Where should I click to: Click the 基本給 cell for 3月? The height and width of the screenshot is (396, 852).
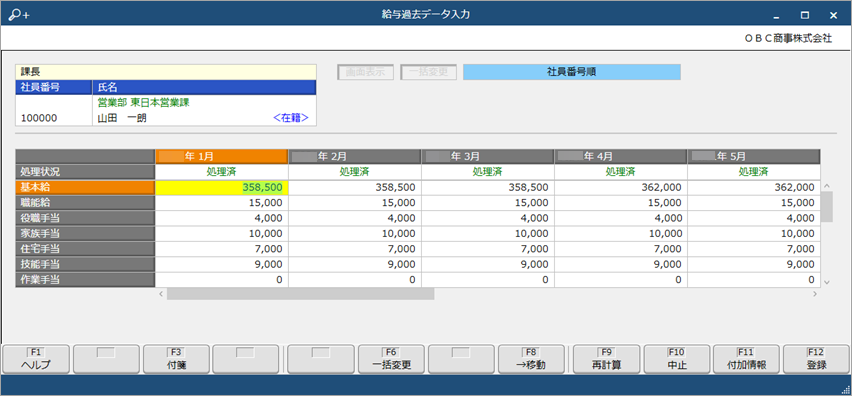[488, 187]
